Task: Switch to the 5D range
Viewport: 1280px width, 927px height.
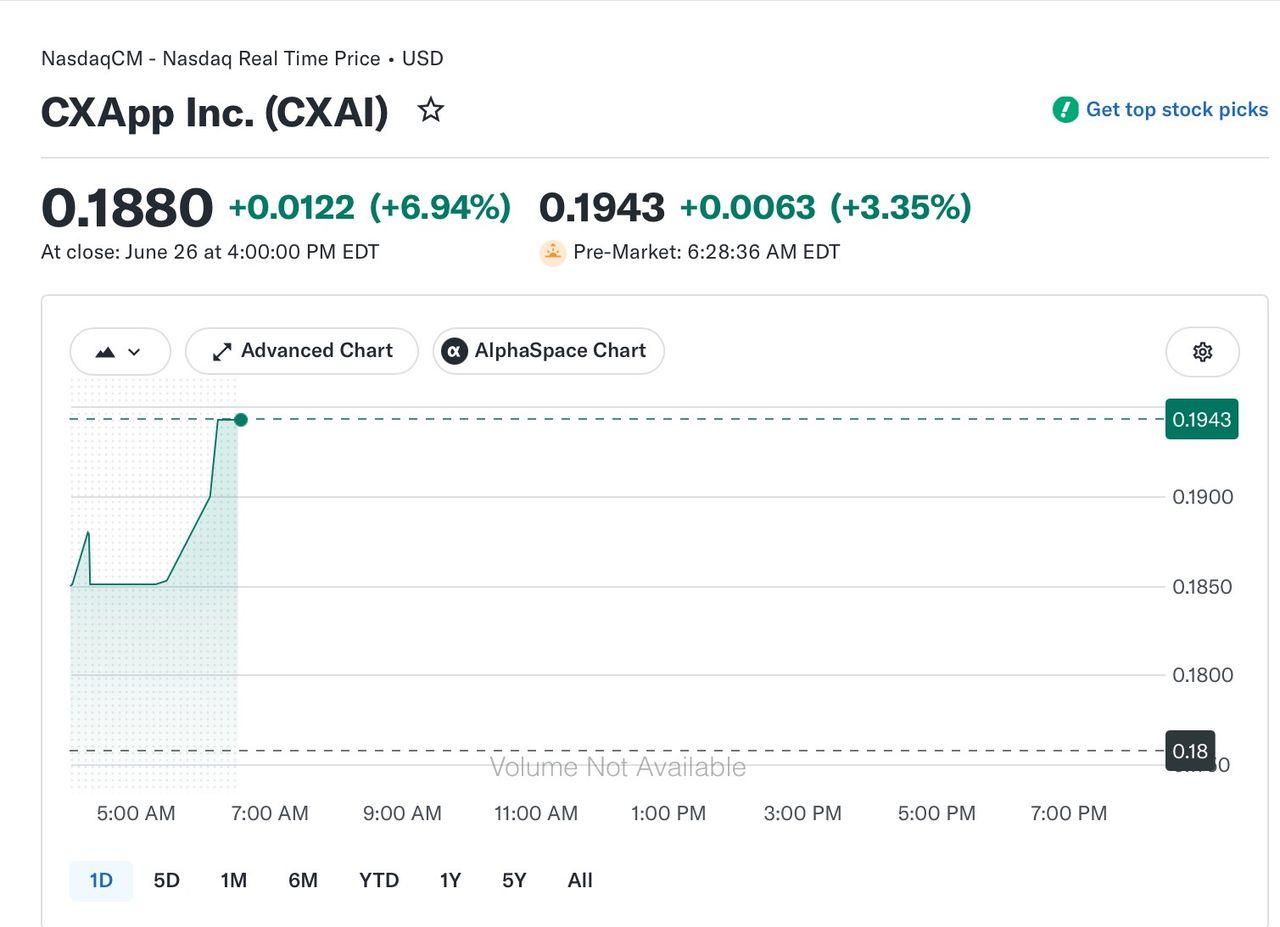Action: point(166,881)
